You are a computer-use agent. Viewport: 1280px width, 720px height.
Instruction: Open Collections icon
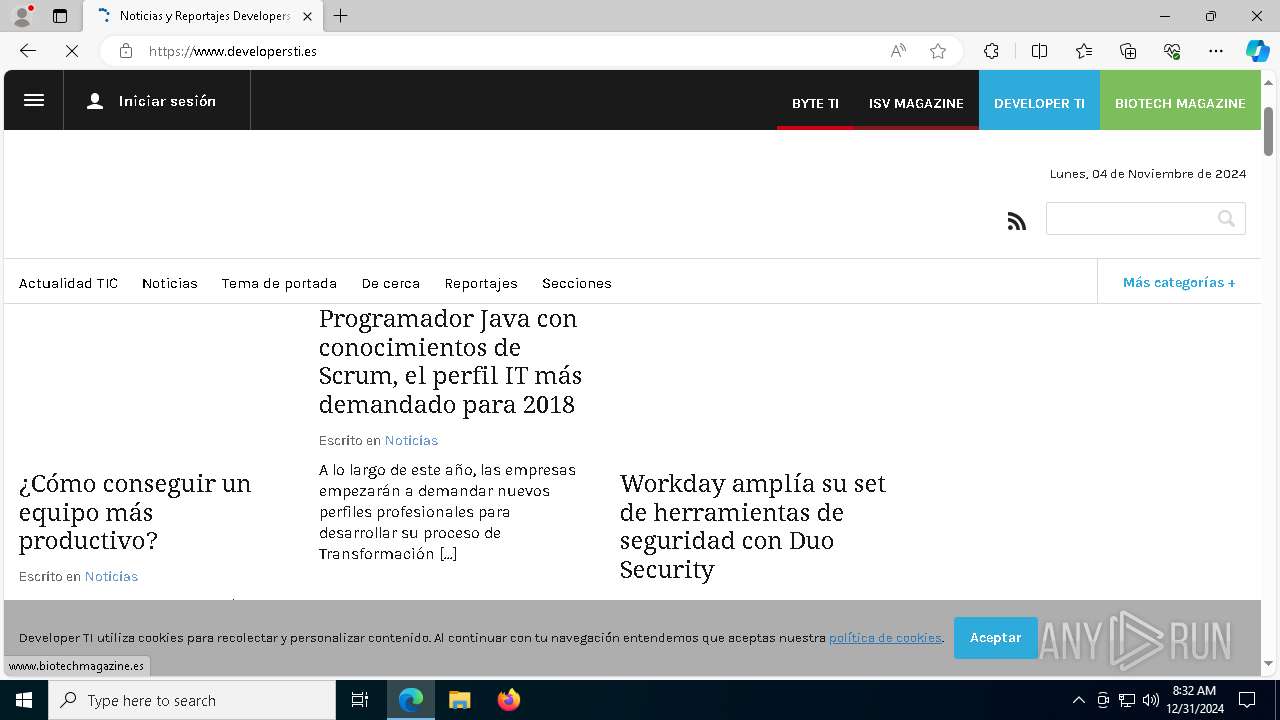pyautogui.click(x=1128, y=51)
